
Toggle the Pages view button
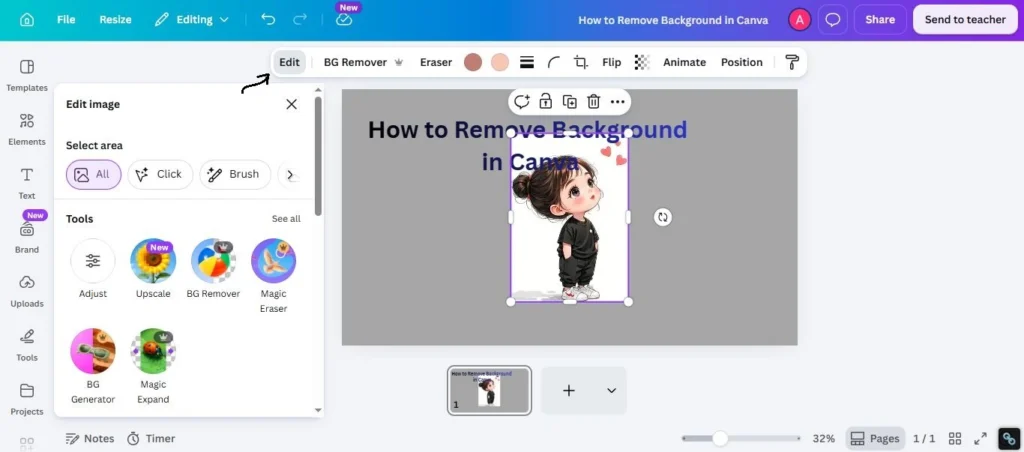tap(875, 438)
